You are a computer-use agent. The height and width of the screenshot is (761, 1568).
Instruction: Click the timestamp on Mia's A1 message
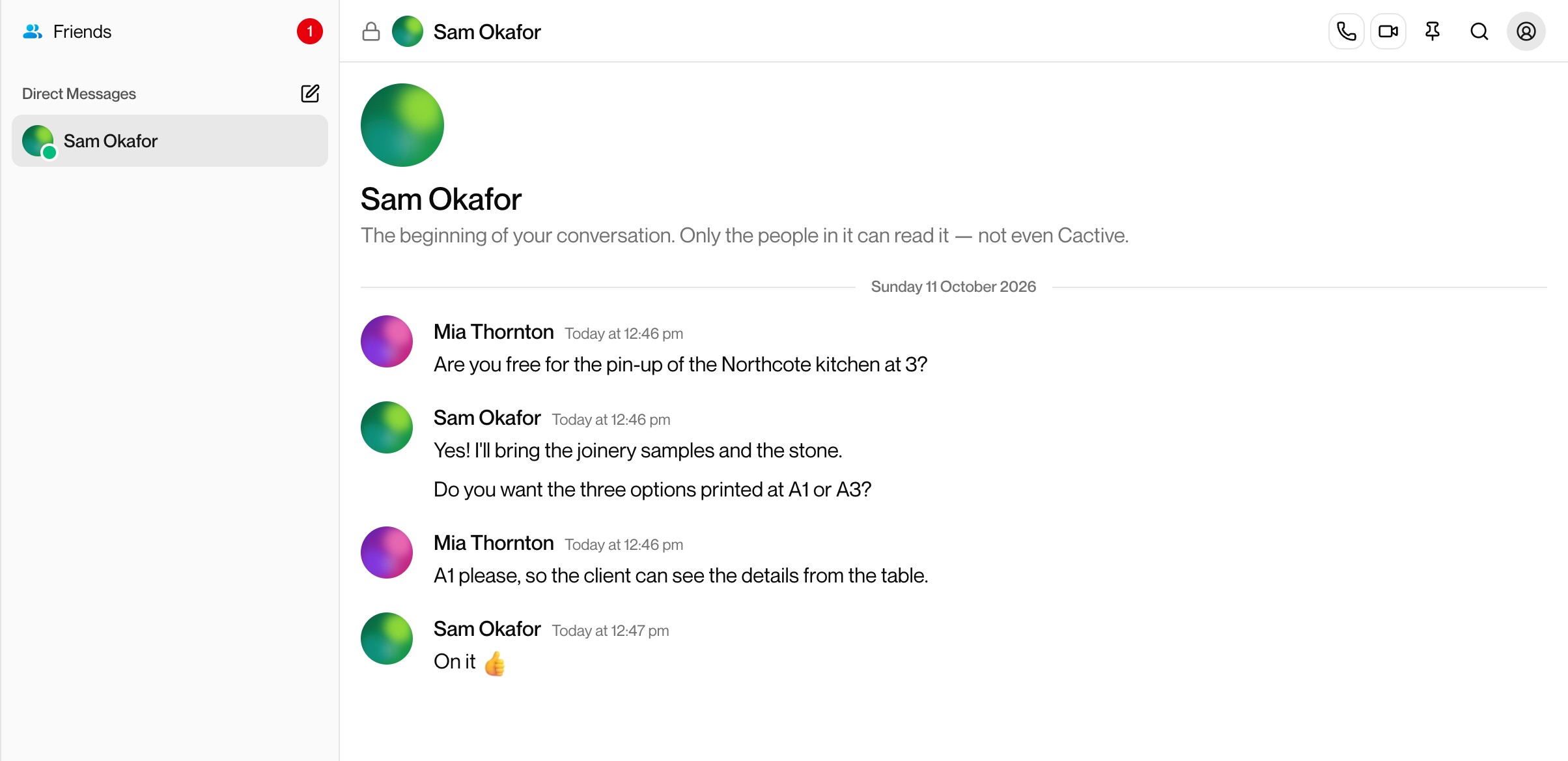click(x=624, y=545)
